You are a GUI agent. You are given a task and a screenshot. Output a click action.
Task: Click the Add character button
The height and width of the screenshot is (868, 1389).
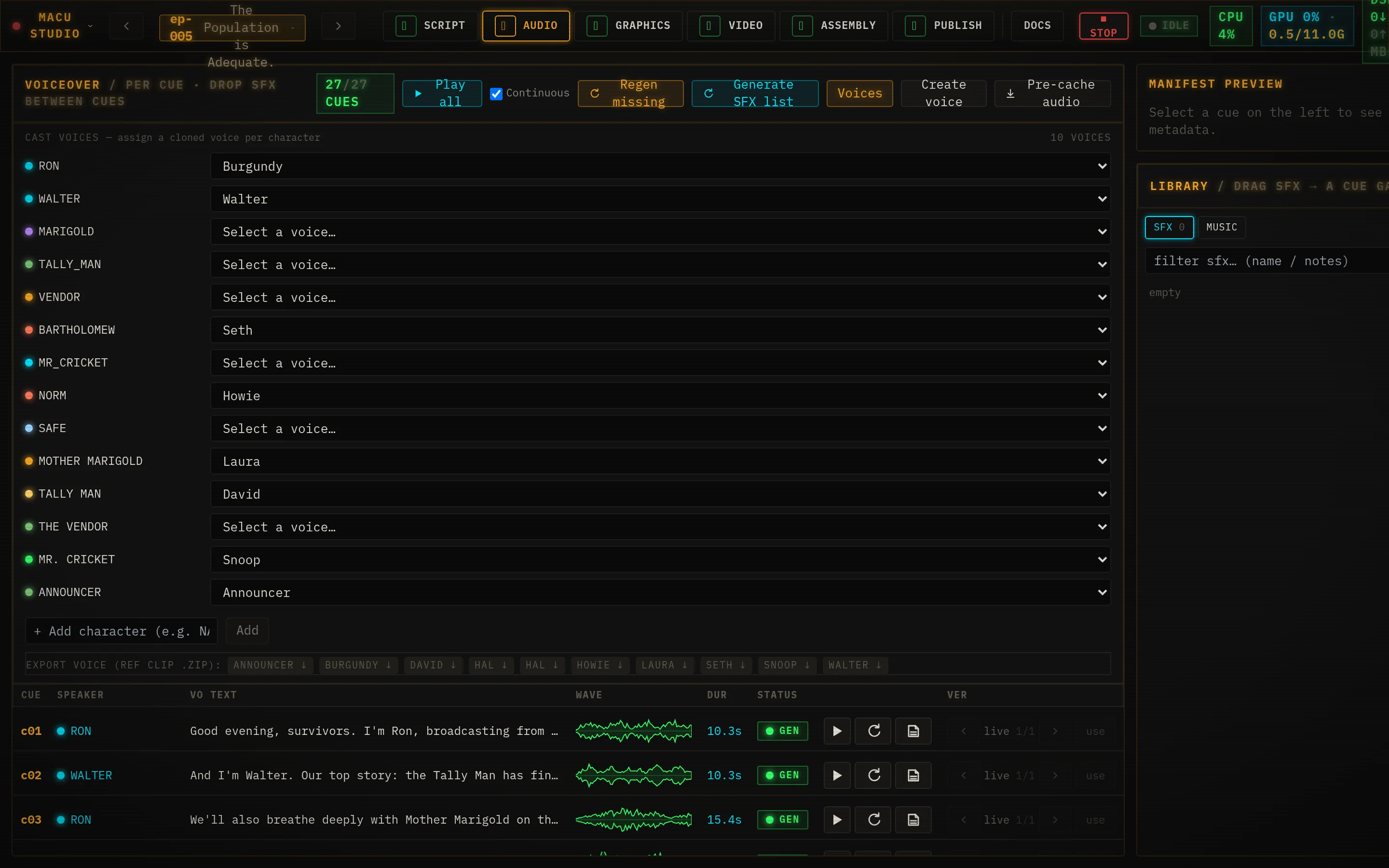(x=247, y=630)
